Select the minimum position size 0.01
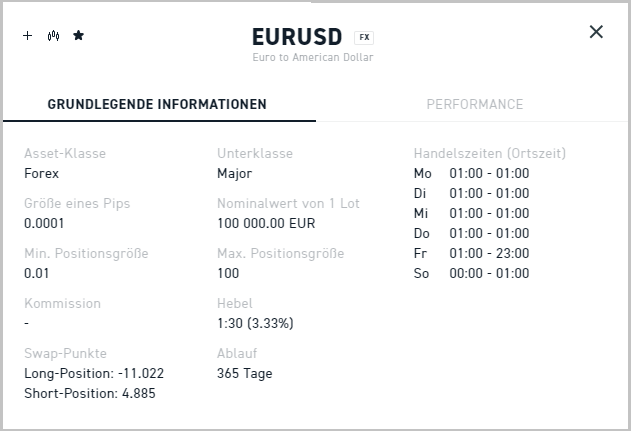The width and height of the screenshot is (631, 431). (35, 273)
